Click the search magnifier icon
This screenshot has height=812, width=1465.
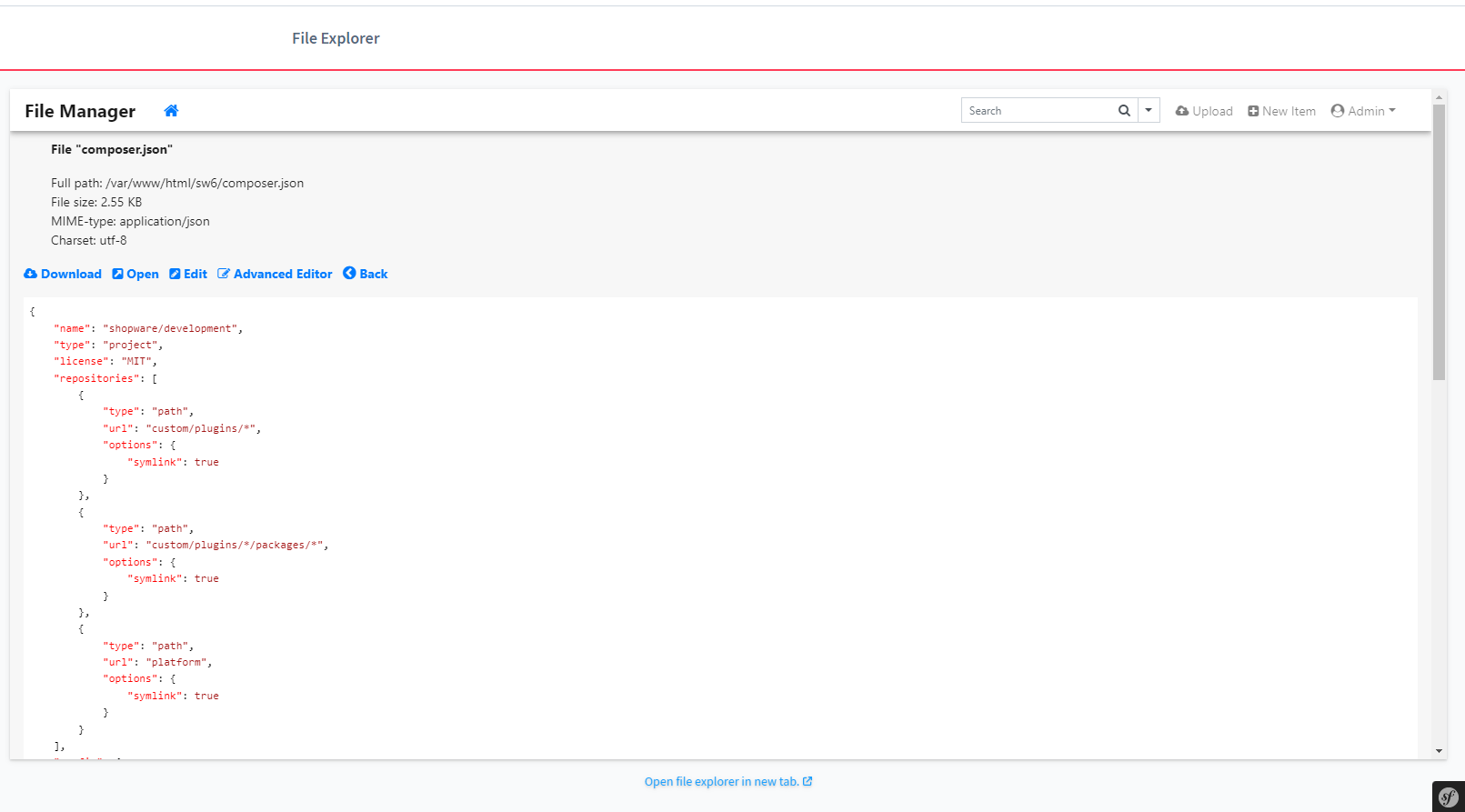coord(1124,111)
